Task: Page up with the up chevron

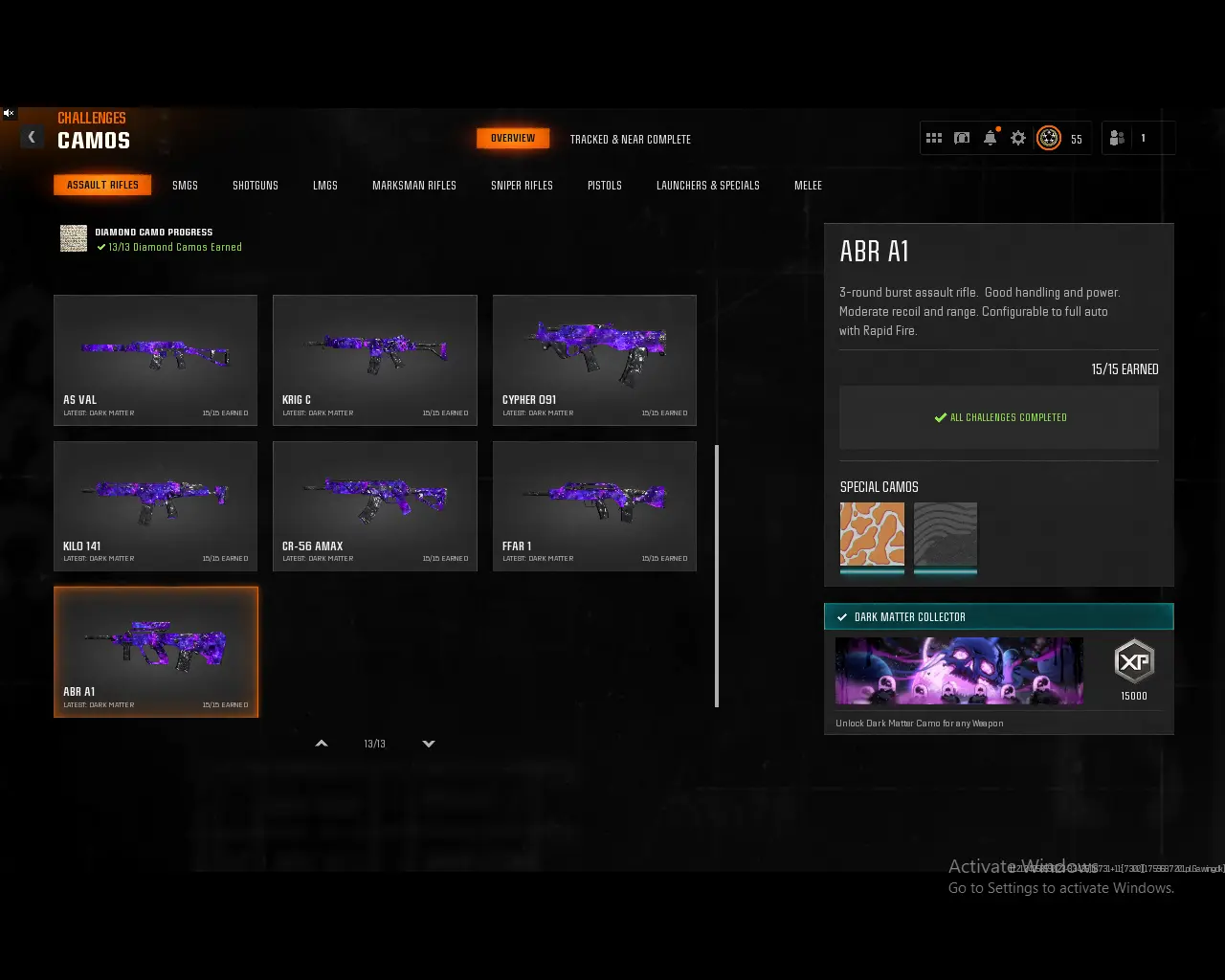Action: [322, 744]
